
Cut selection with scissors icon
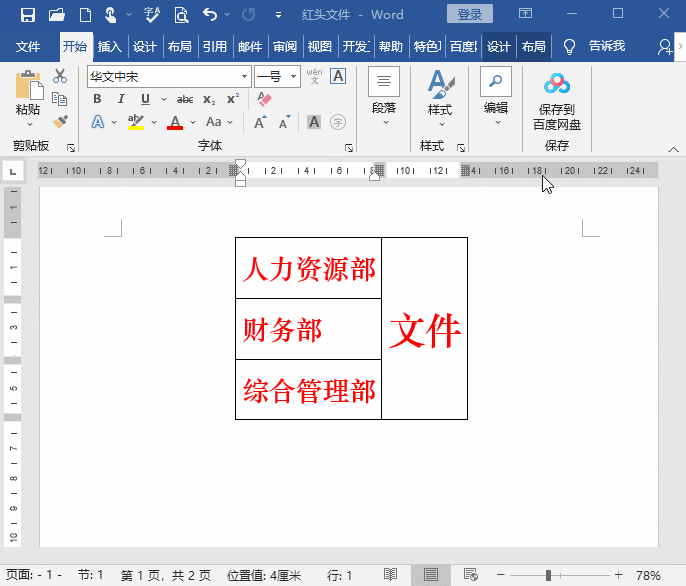pos(60,76)
